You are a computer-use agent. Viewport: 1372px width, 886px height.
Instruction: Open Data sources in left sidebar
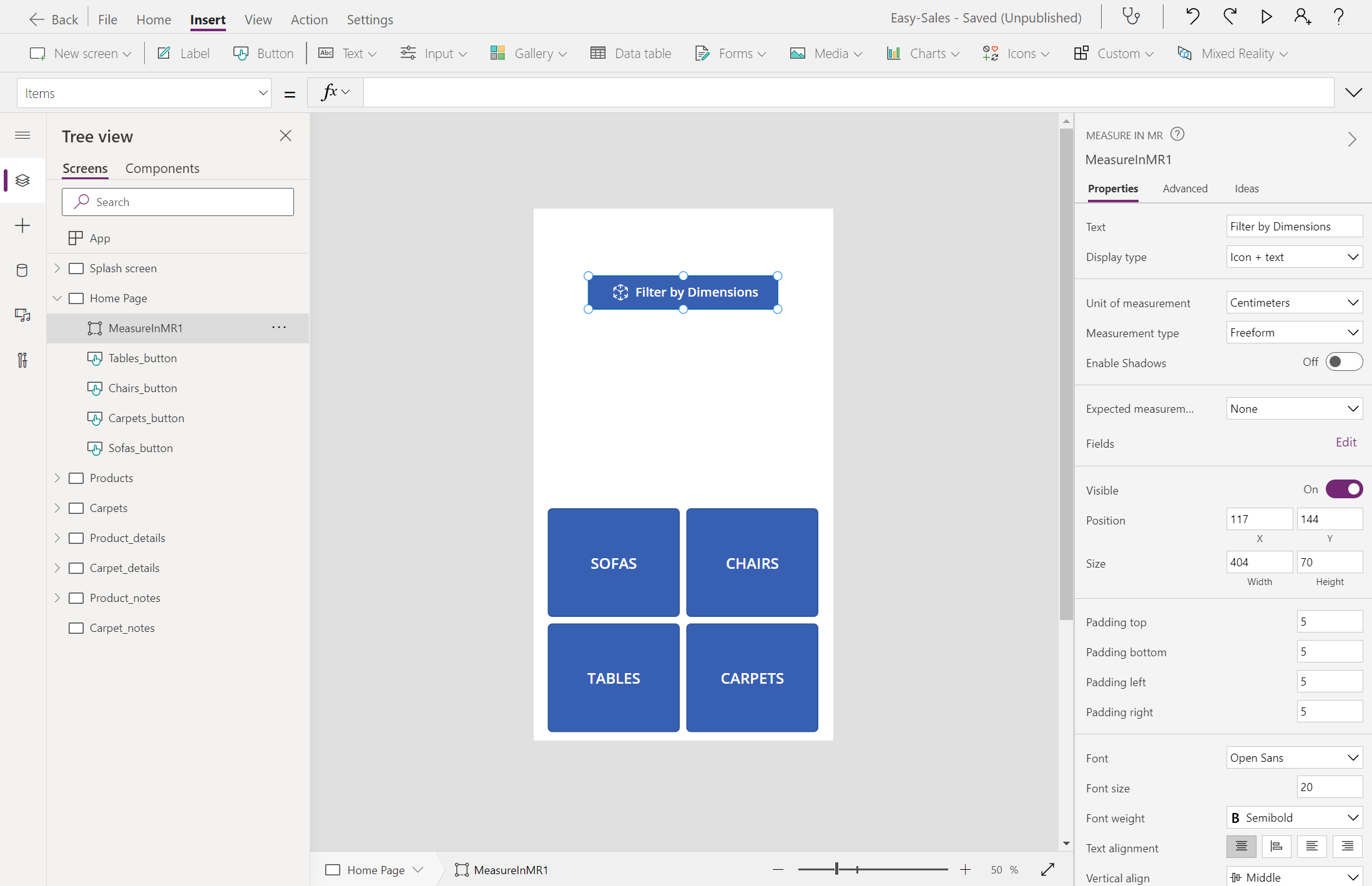click(22, 270)
